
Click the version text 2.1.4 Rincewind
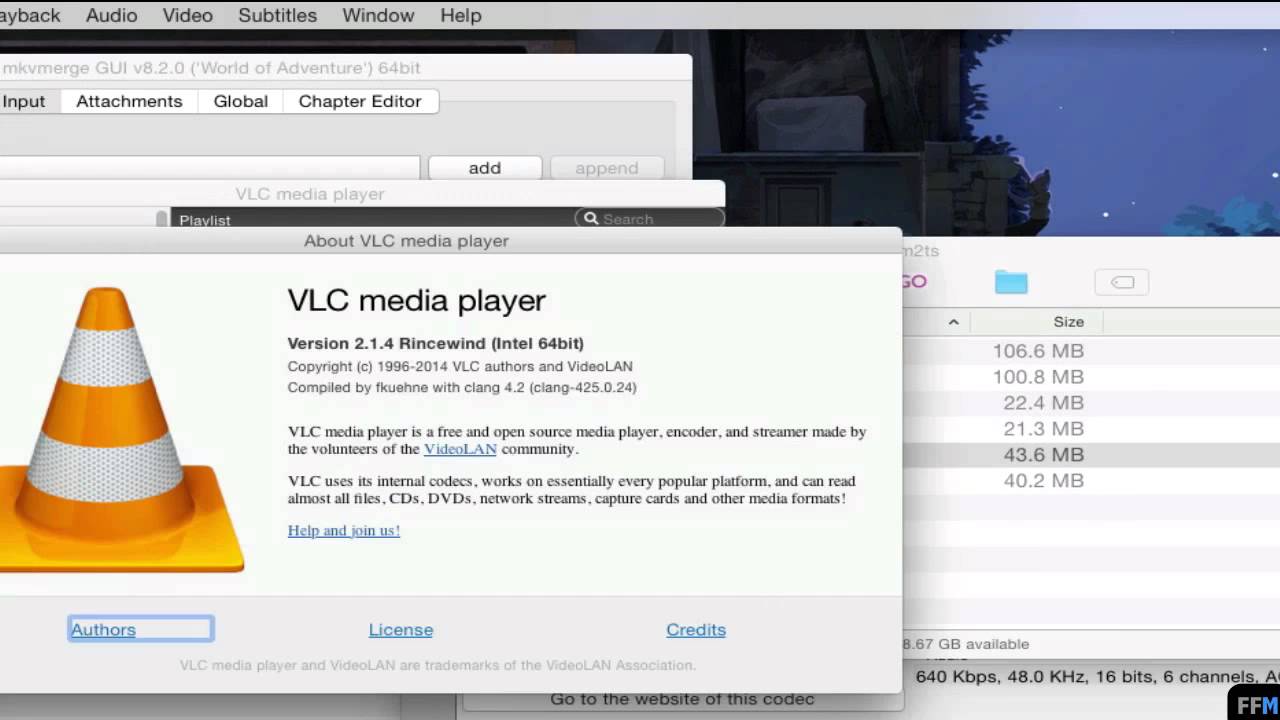tap(435, 343)
